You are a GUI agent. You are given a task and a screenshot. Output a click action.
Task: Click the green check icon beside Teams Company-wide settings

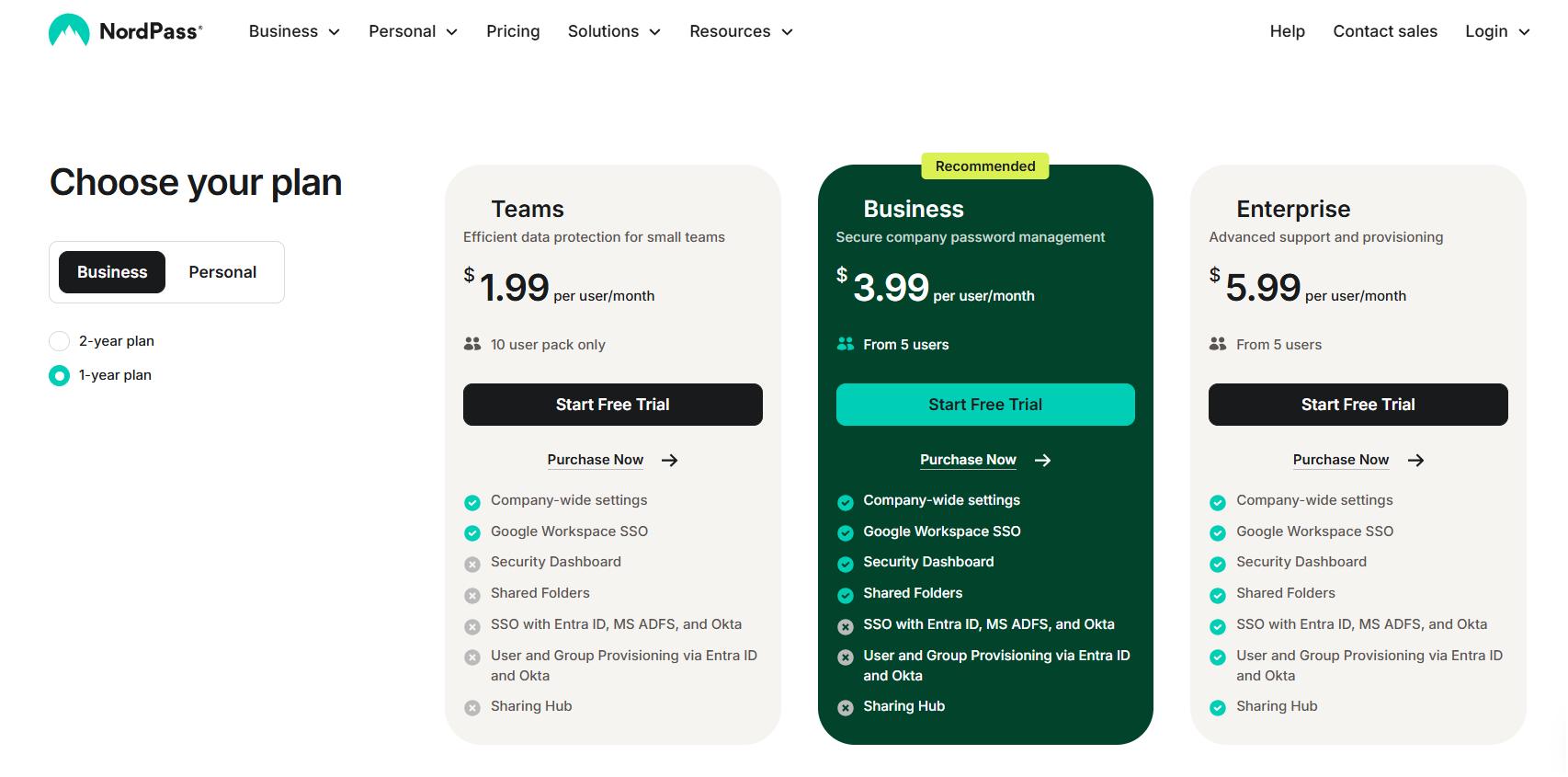(x=472, y=502)
